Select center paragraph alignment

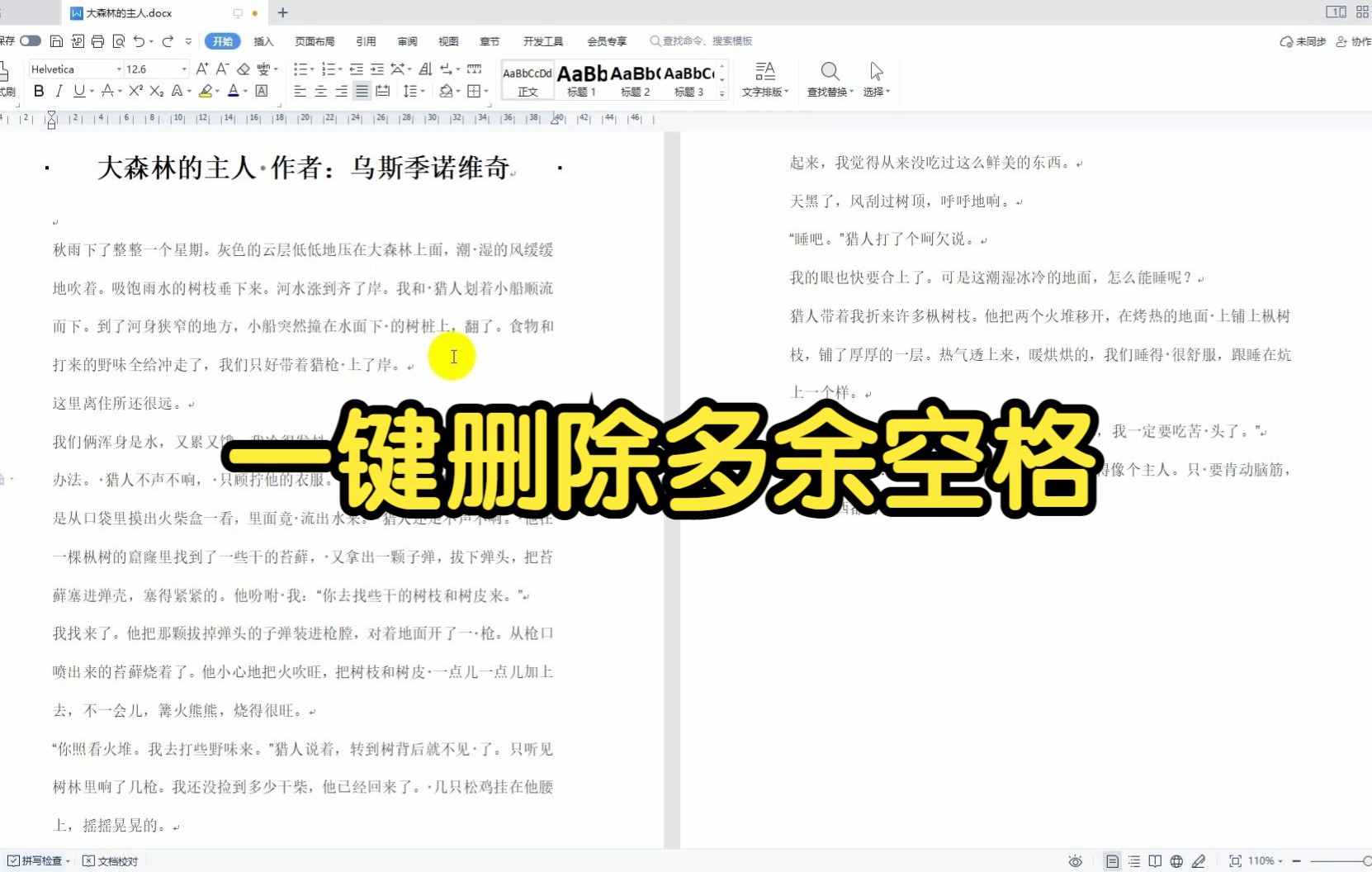[x=320, y=92]
